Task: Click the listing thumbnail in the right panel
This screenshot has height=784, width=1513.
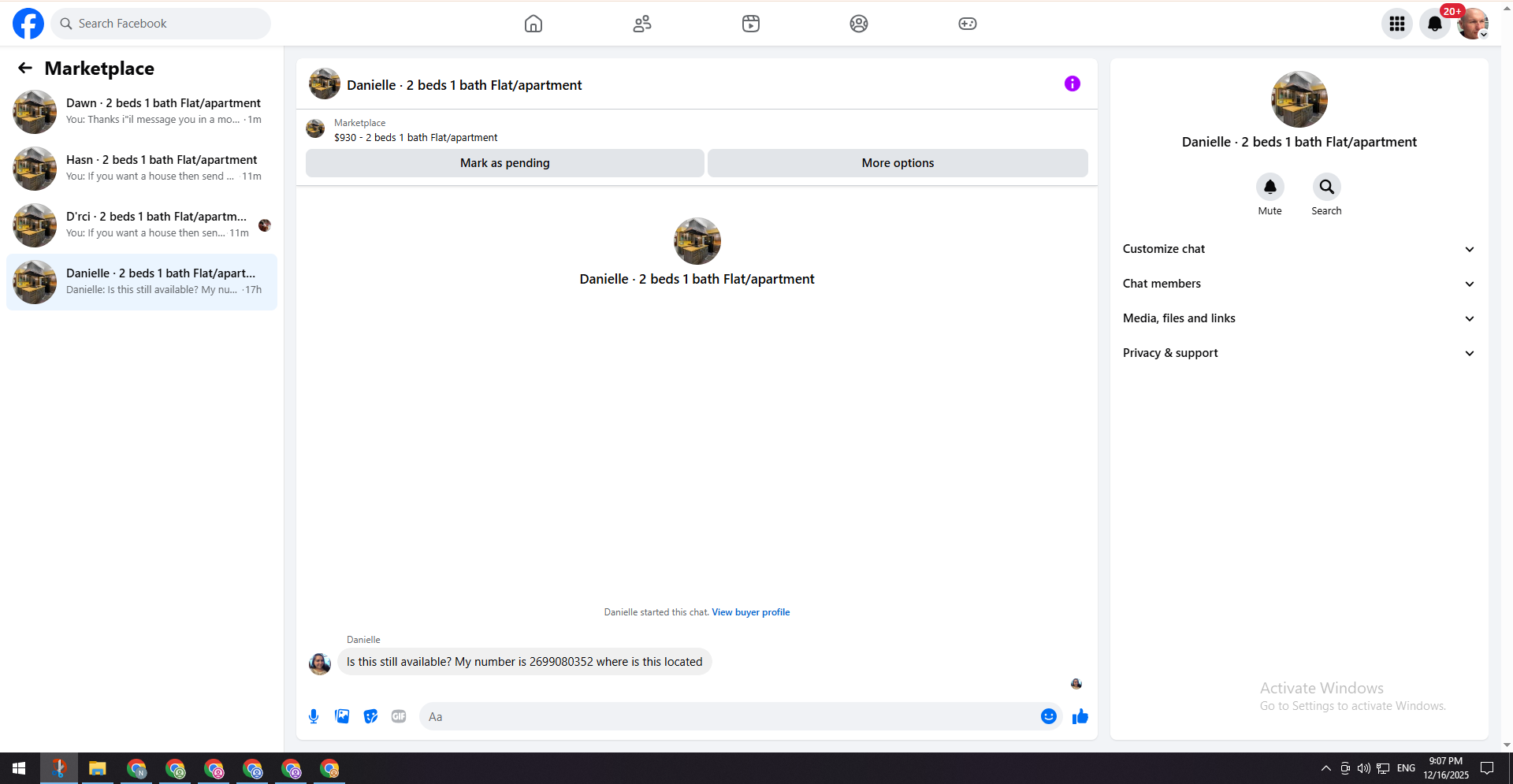Action: (x=1299, y=99)
